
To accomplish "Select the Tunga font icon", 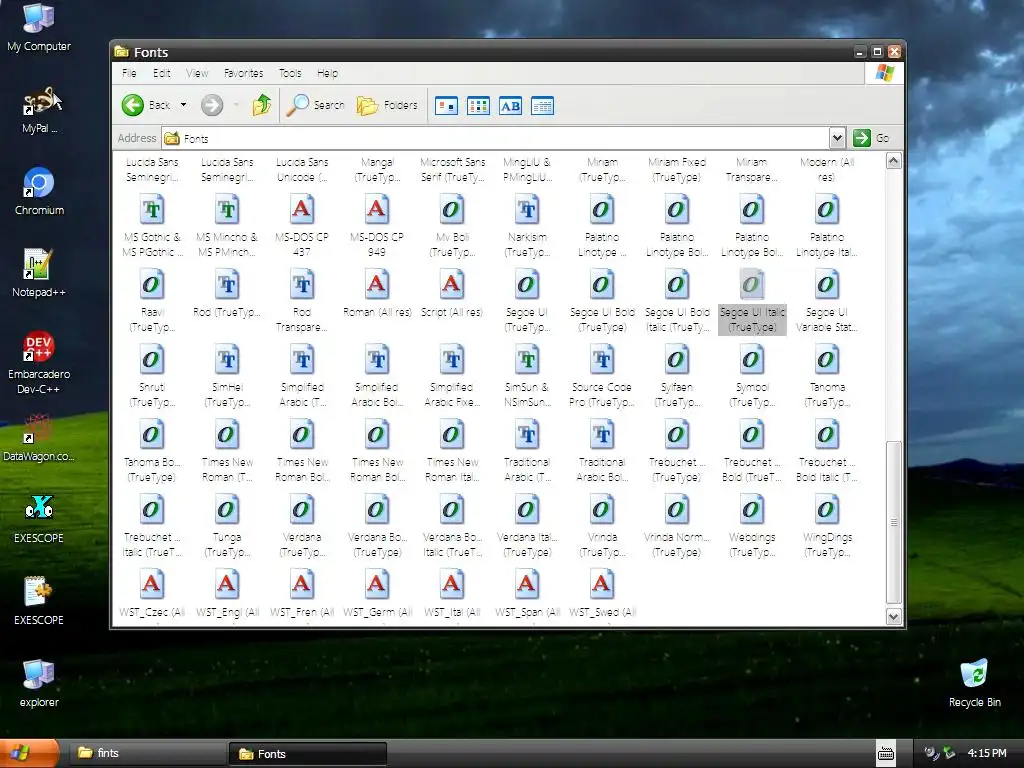I will point(227,510).
